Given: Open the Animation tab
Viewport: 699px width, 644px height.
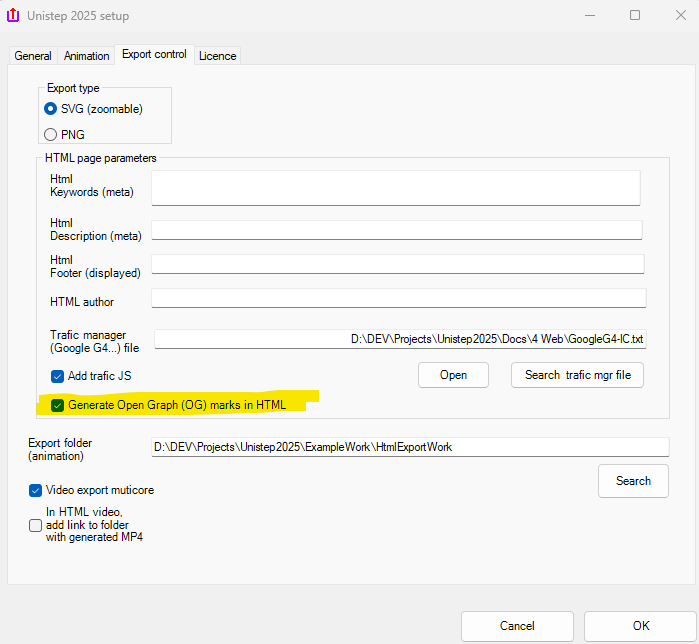Looking at the screenshot, I should (86, 56).
